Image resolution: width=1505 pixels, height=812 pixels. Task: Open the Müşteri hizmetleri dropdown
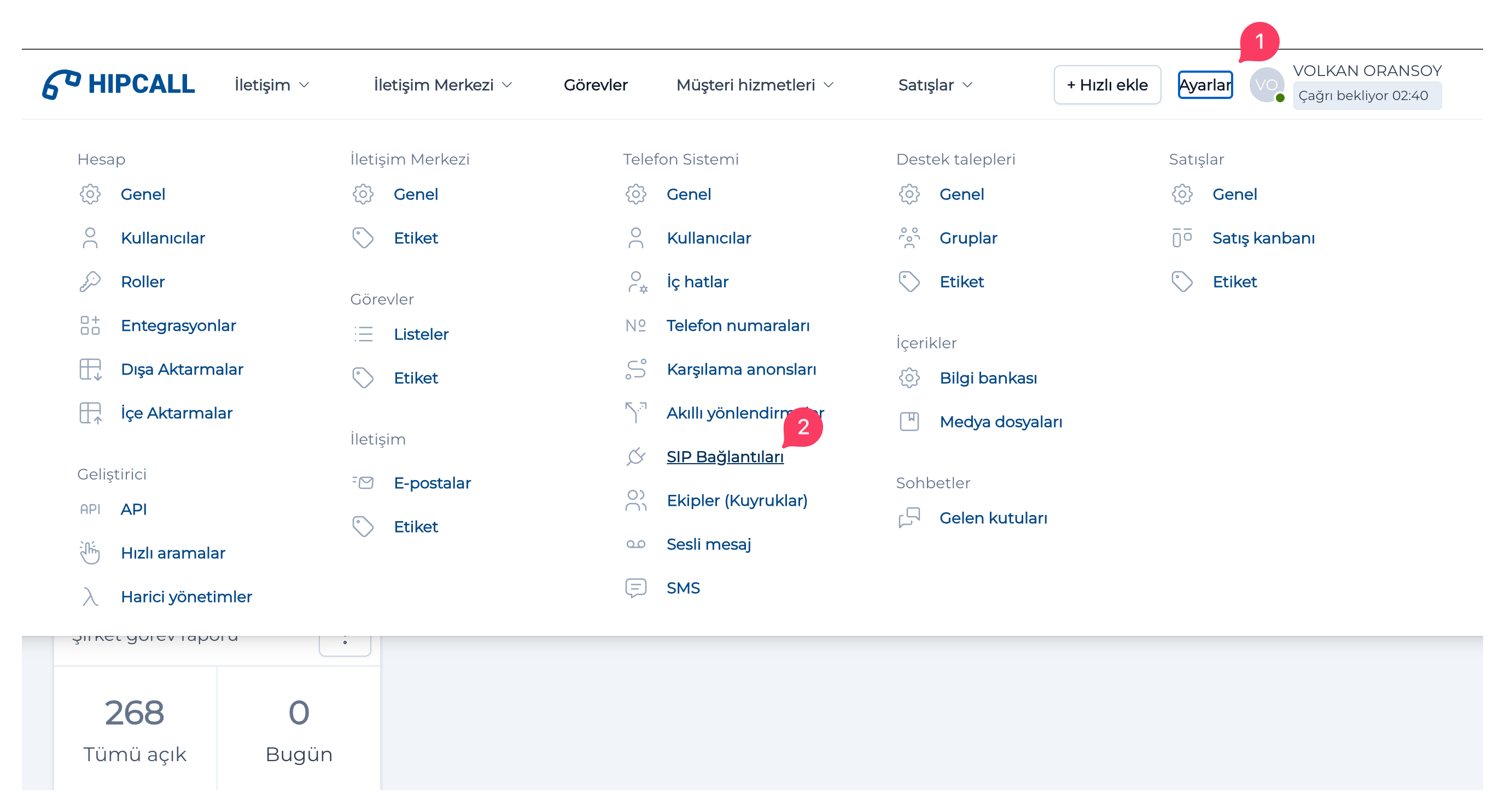click(x=754, y=85)
